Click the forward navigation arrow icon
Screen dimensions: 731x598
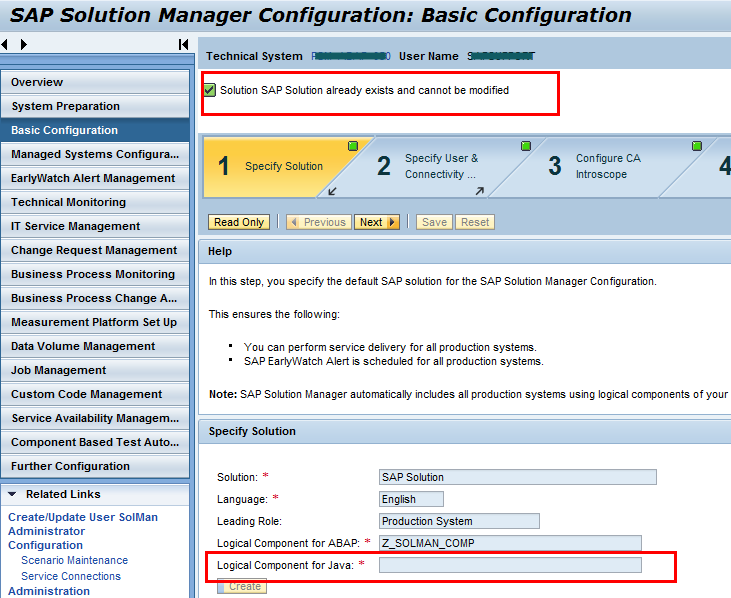point(24,44)
